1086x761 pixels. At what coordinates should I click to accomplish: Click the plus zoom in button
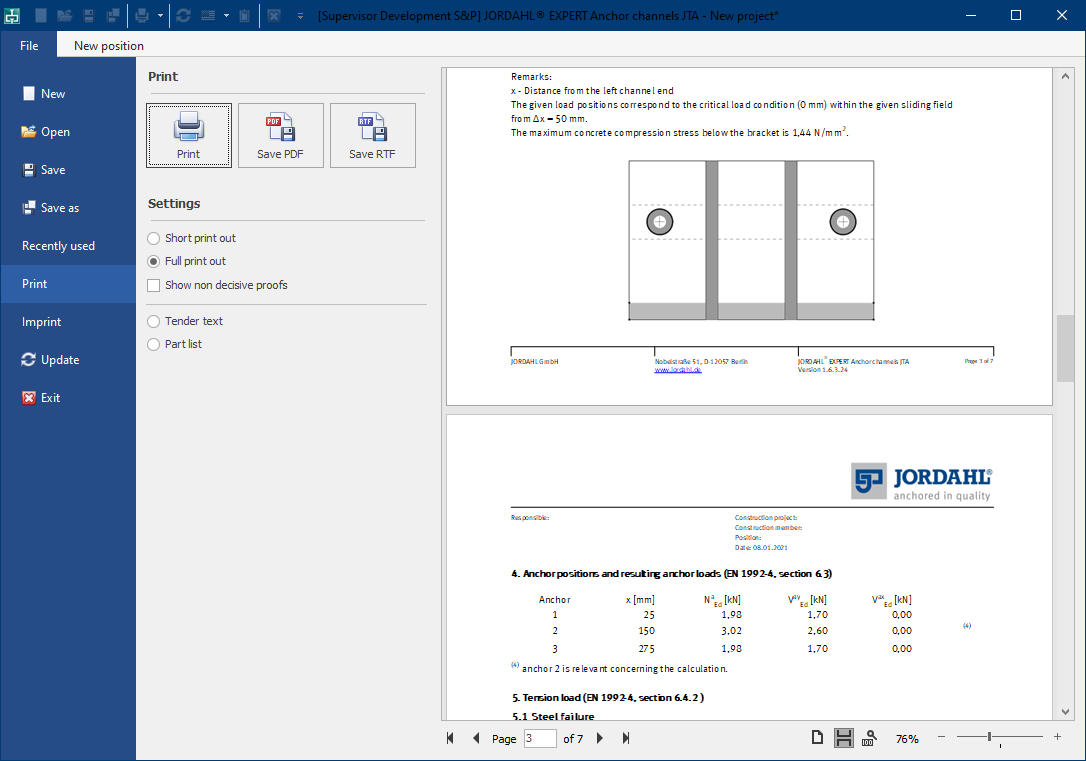[1058, 737]
